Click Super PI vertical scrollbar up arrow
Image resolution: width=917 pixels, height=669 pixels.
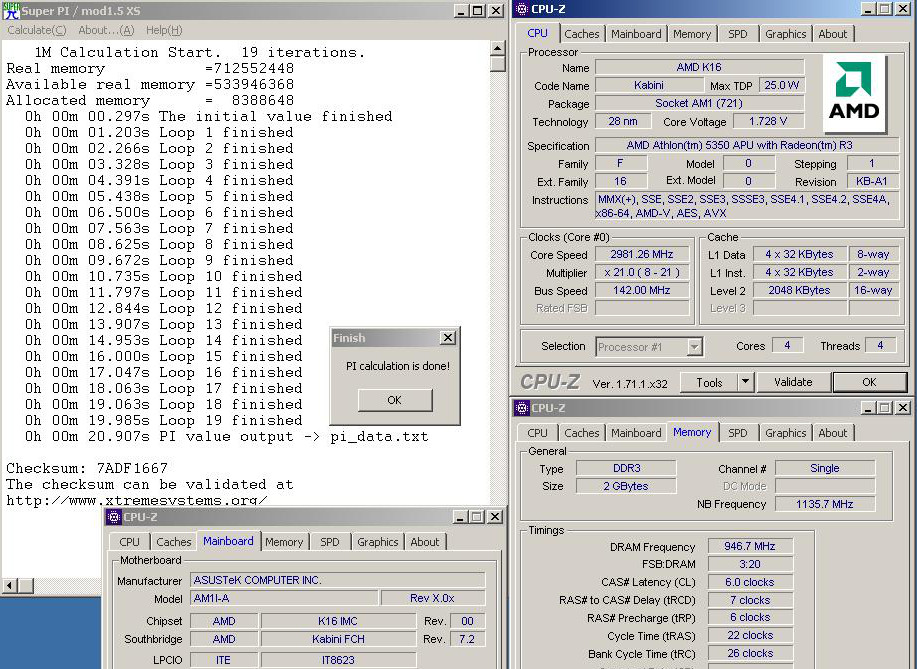point(497,48)
